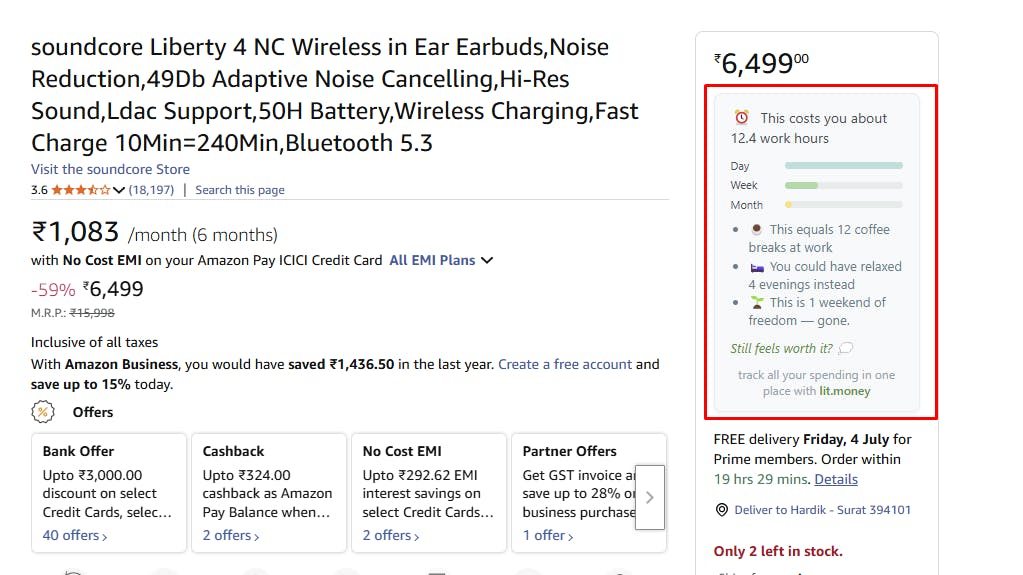Screen dimensions: 1023x575
Task: Open the delivery Details link
Action: click(836, 480)
